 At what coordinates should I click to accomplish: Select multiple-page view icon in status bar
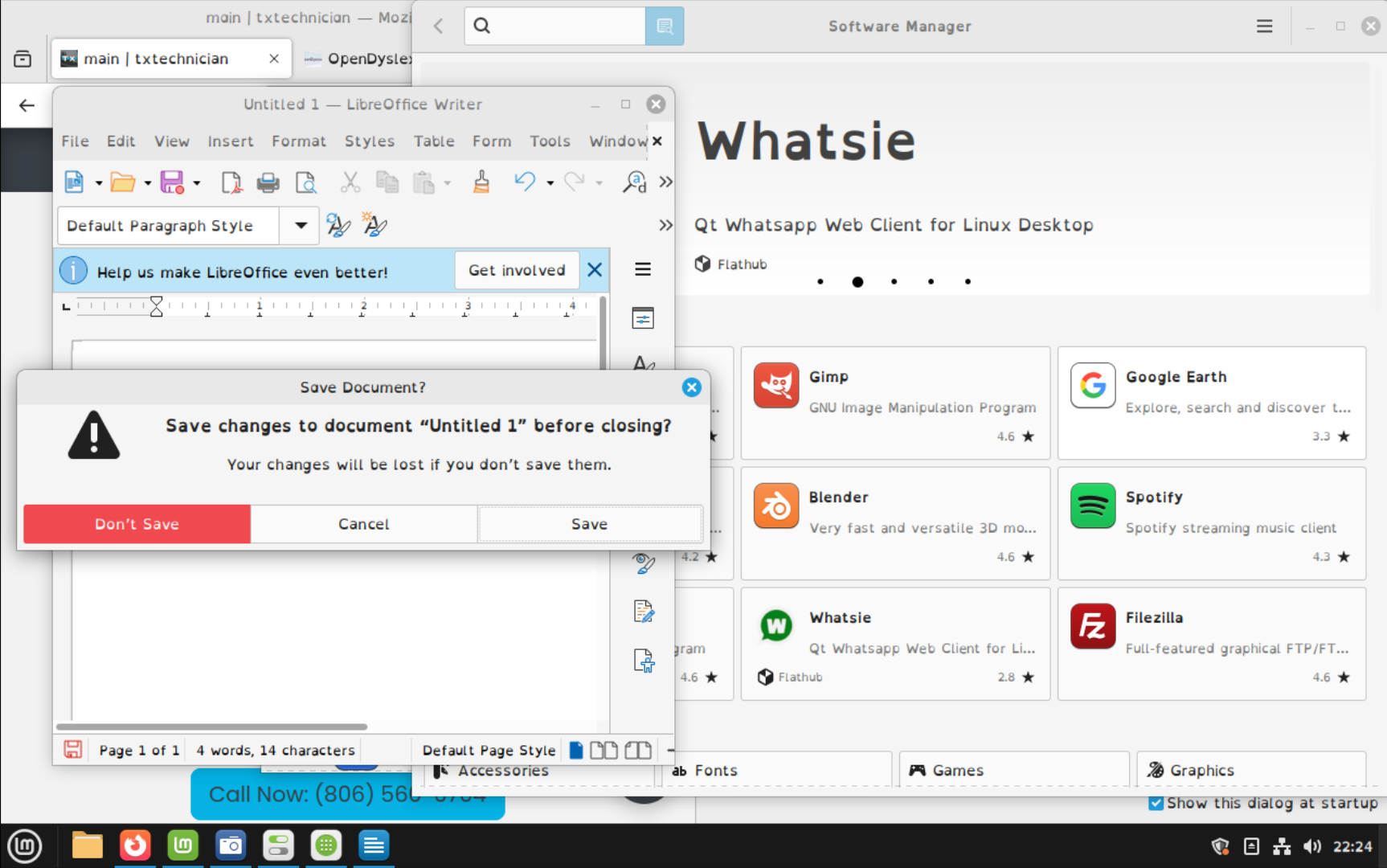pos(603,750)
